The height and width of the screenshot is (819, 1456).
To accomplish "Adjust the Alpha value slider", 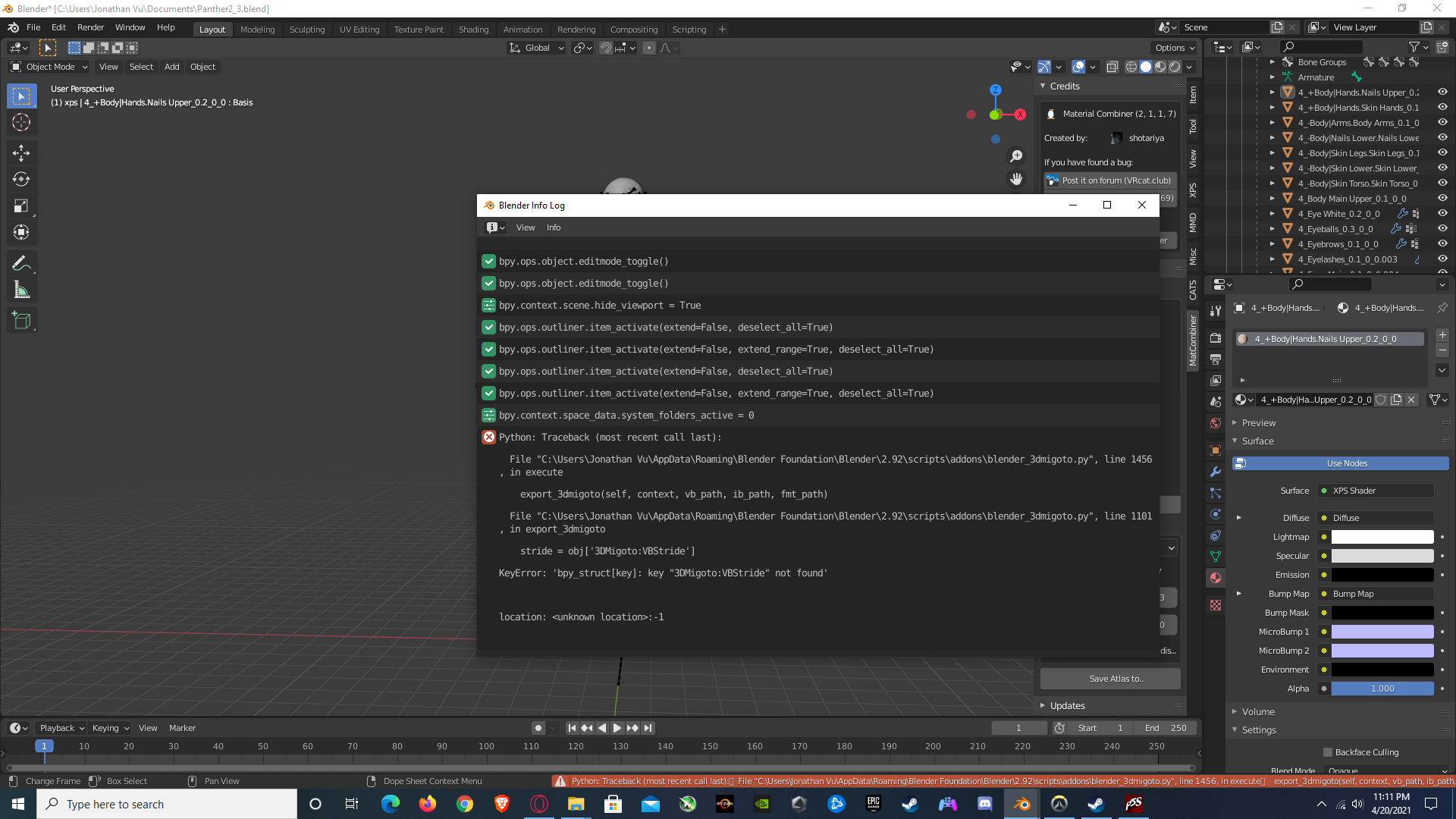I will [x=1382, y=689].
